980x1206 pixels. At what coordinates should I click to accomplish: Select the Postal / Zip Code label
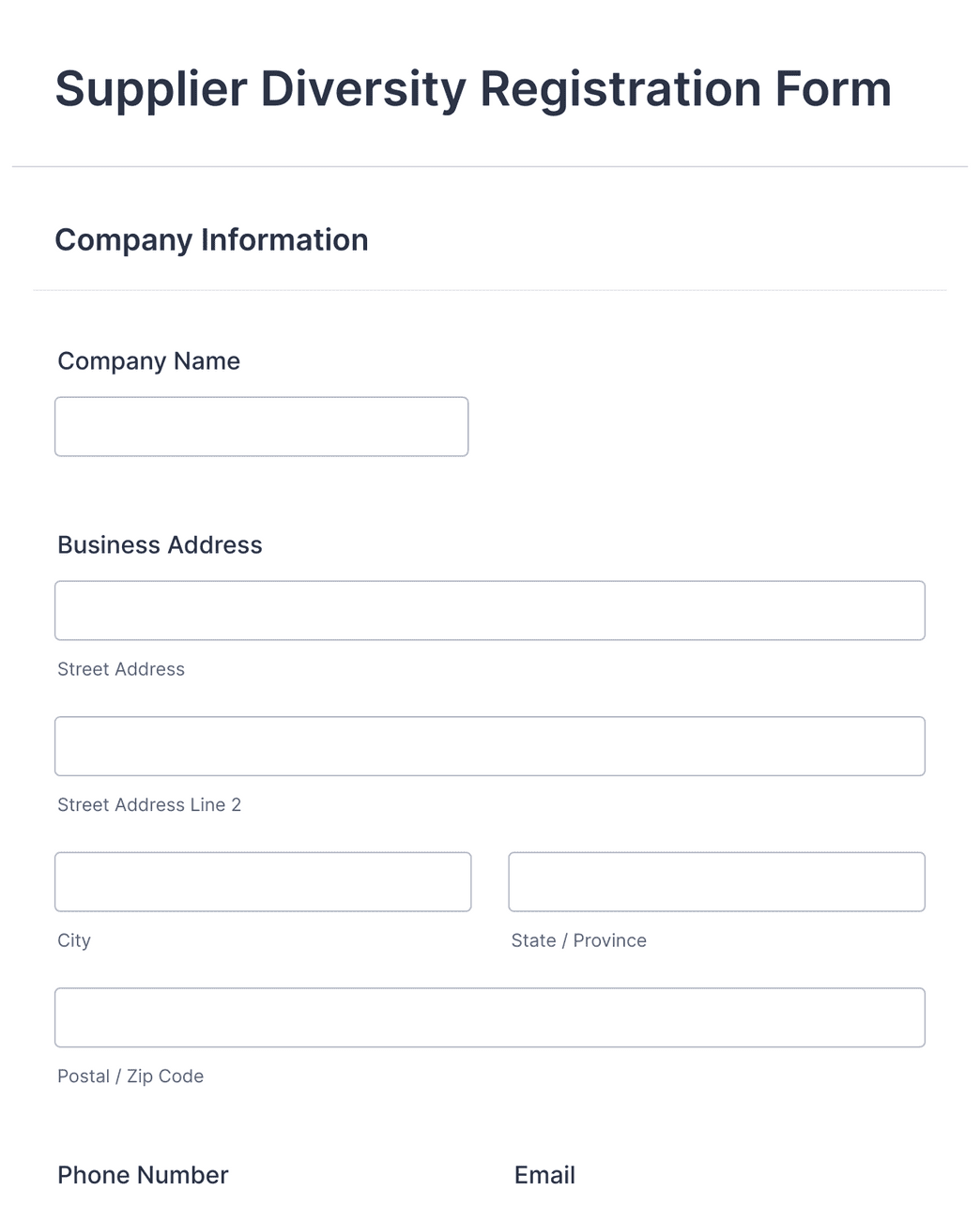pos(130,1076)
